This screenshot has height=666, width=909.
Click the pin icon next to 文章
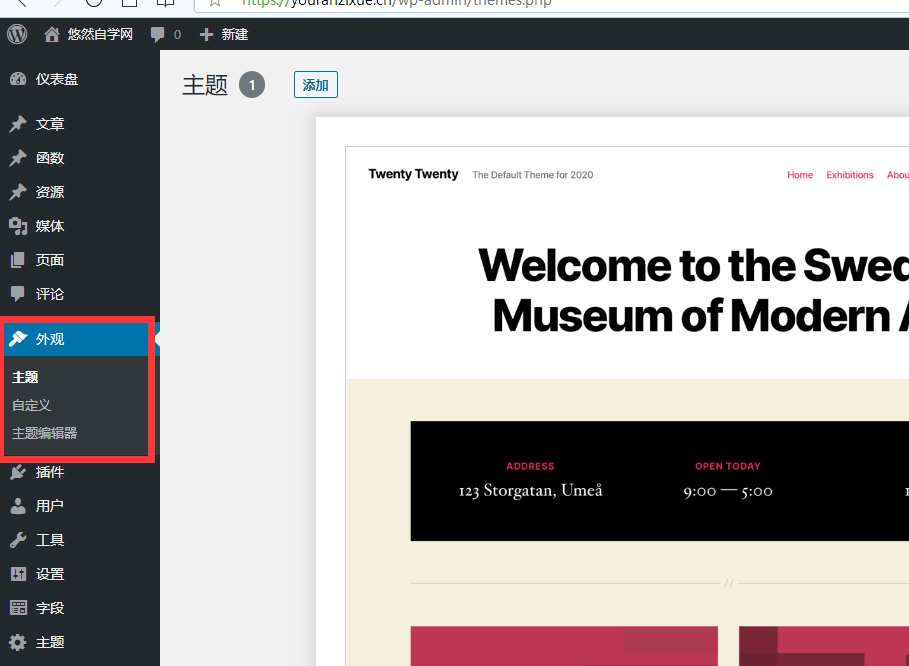coord(18,123)
